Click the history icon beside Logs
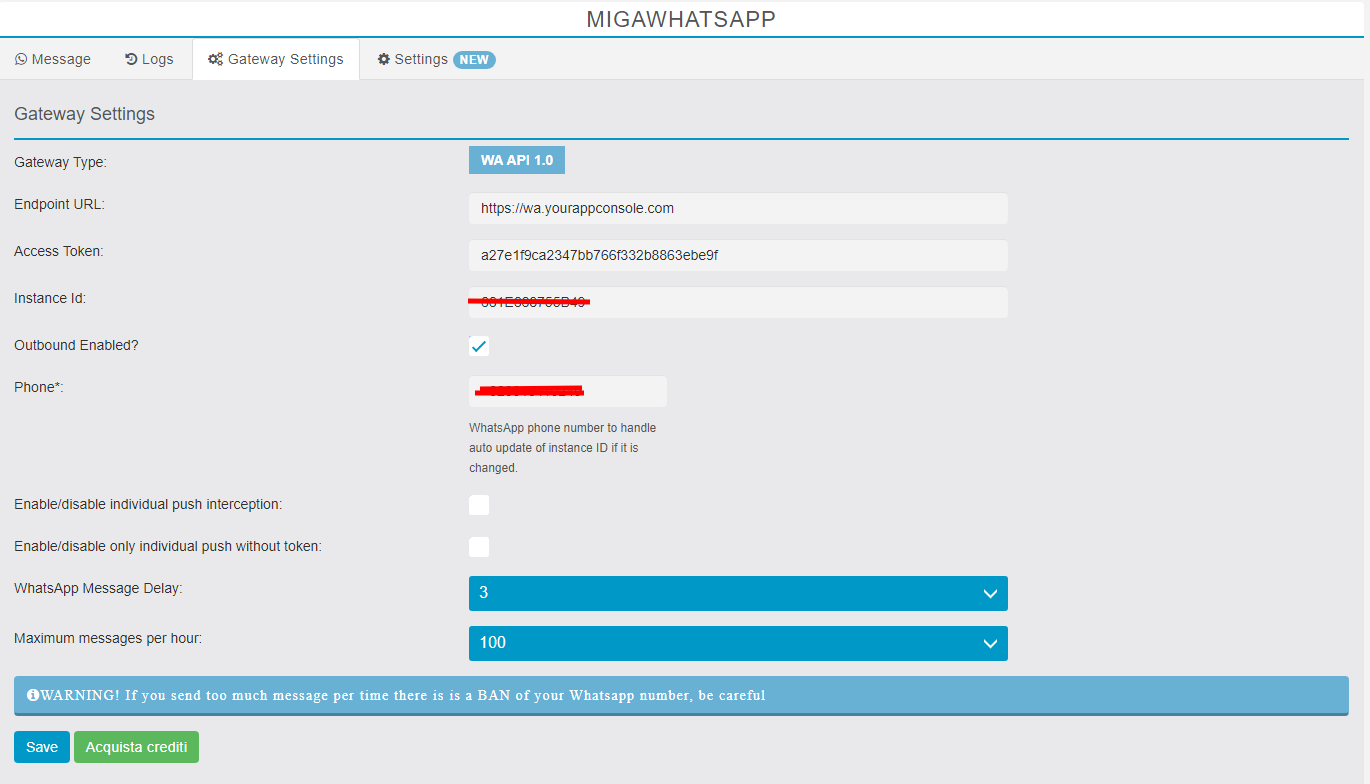Screen dimensions: 1370x784 click(131, 60)
